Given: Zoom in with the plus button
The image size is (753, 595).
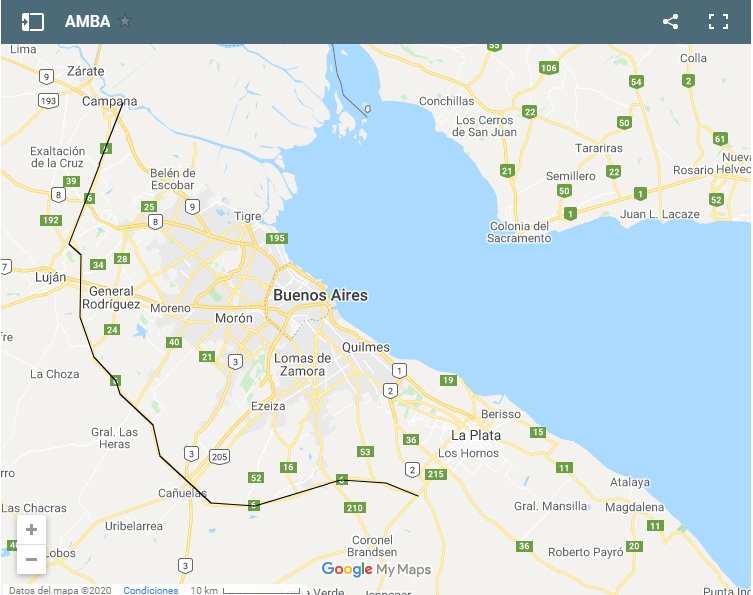Looking at the screenshot, I should [31, 530].
